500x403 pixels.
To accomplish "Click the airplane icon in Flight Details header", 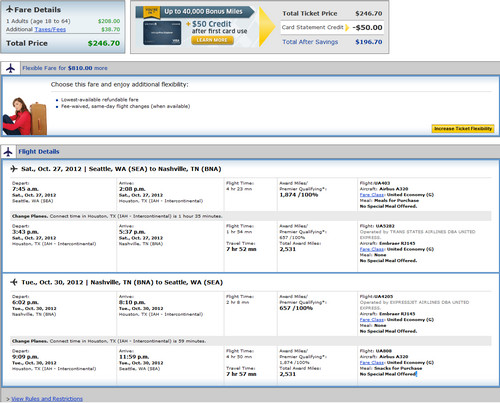I will 8,152.
